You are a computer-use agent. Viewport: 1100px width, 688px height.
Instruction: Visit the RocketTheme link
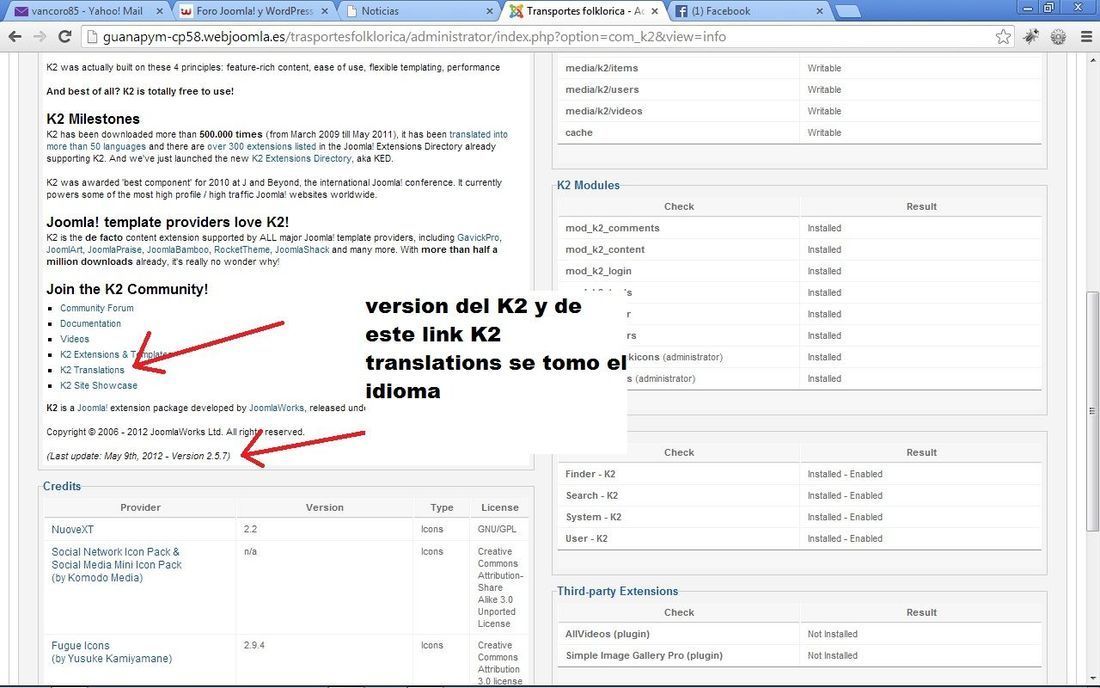coord(242,250)
